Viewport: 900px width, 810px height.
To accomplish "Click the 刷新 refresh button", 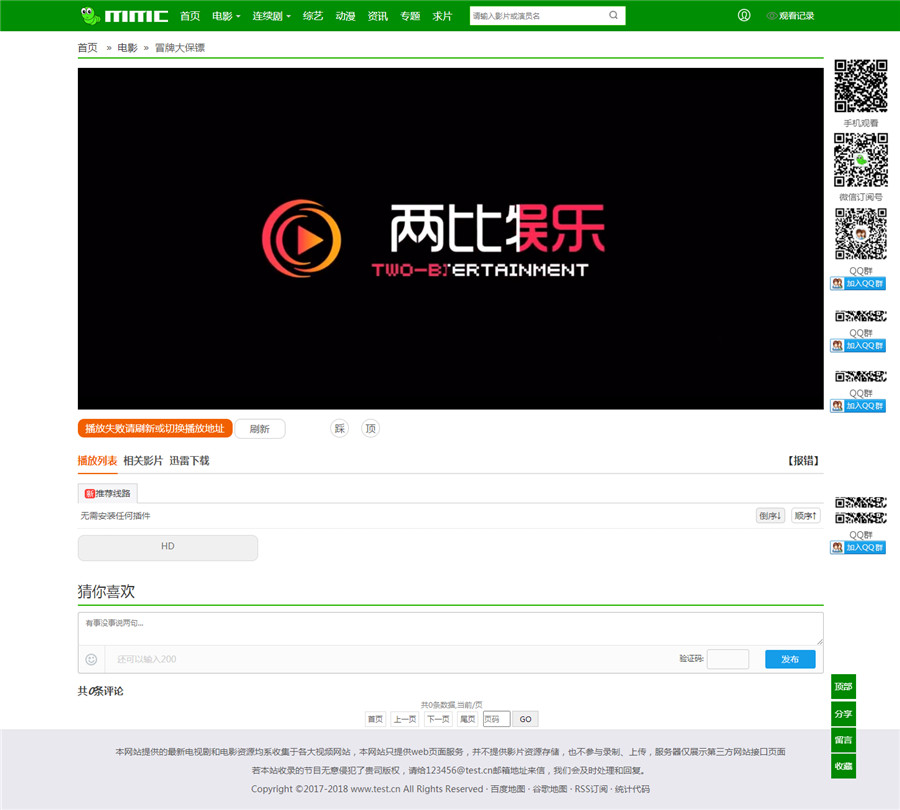I will point(259,429).
